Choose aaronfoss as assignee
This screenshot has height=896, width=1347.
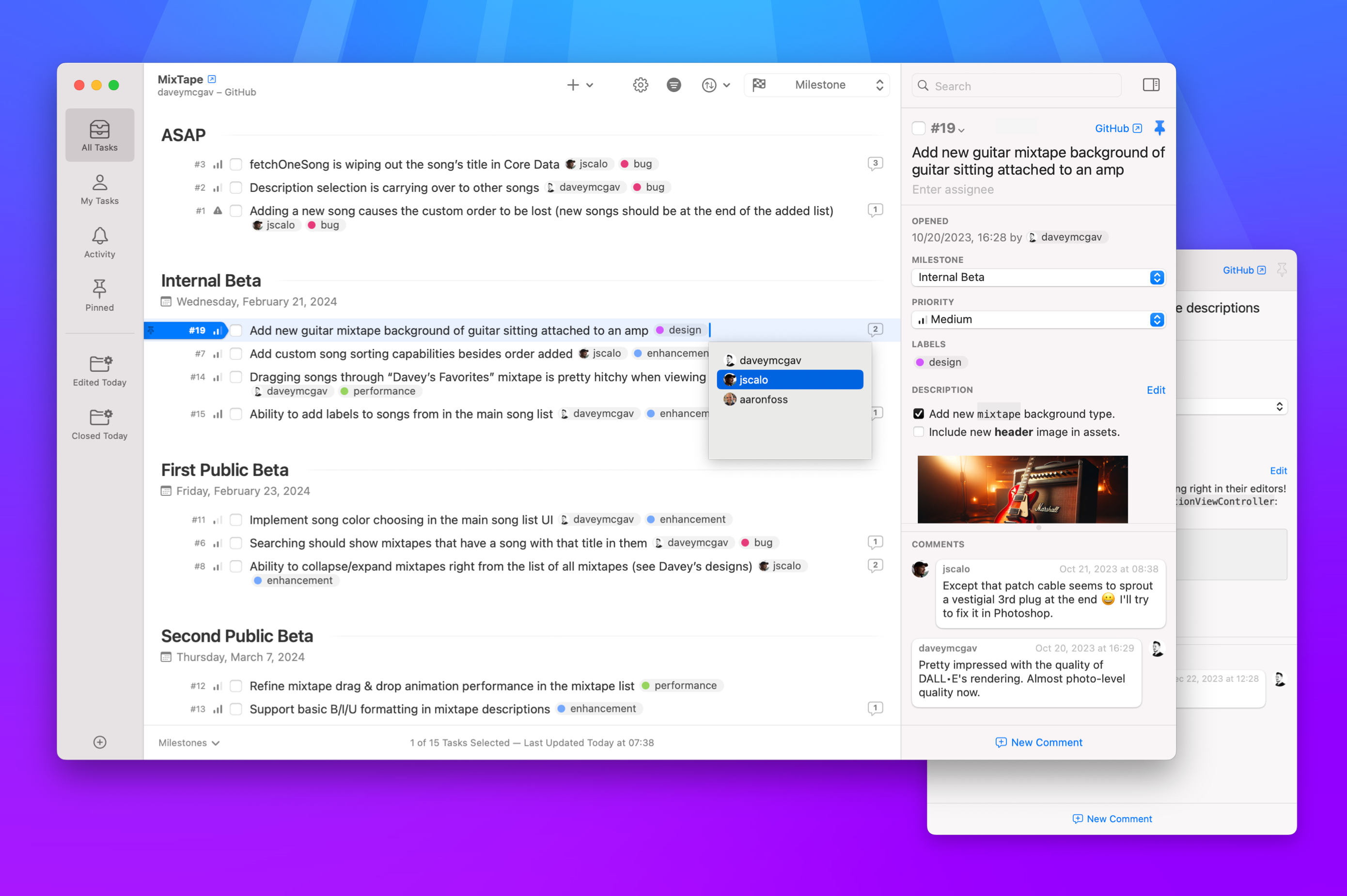click(x=763, y=400)
